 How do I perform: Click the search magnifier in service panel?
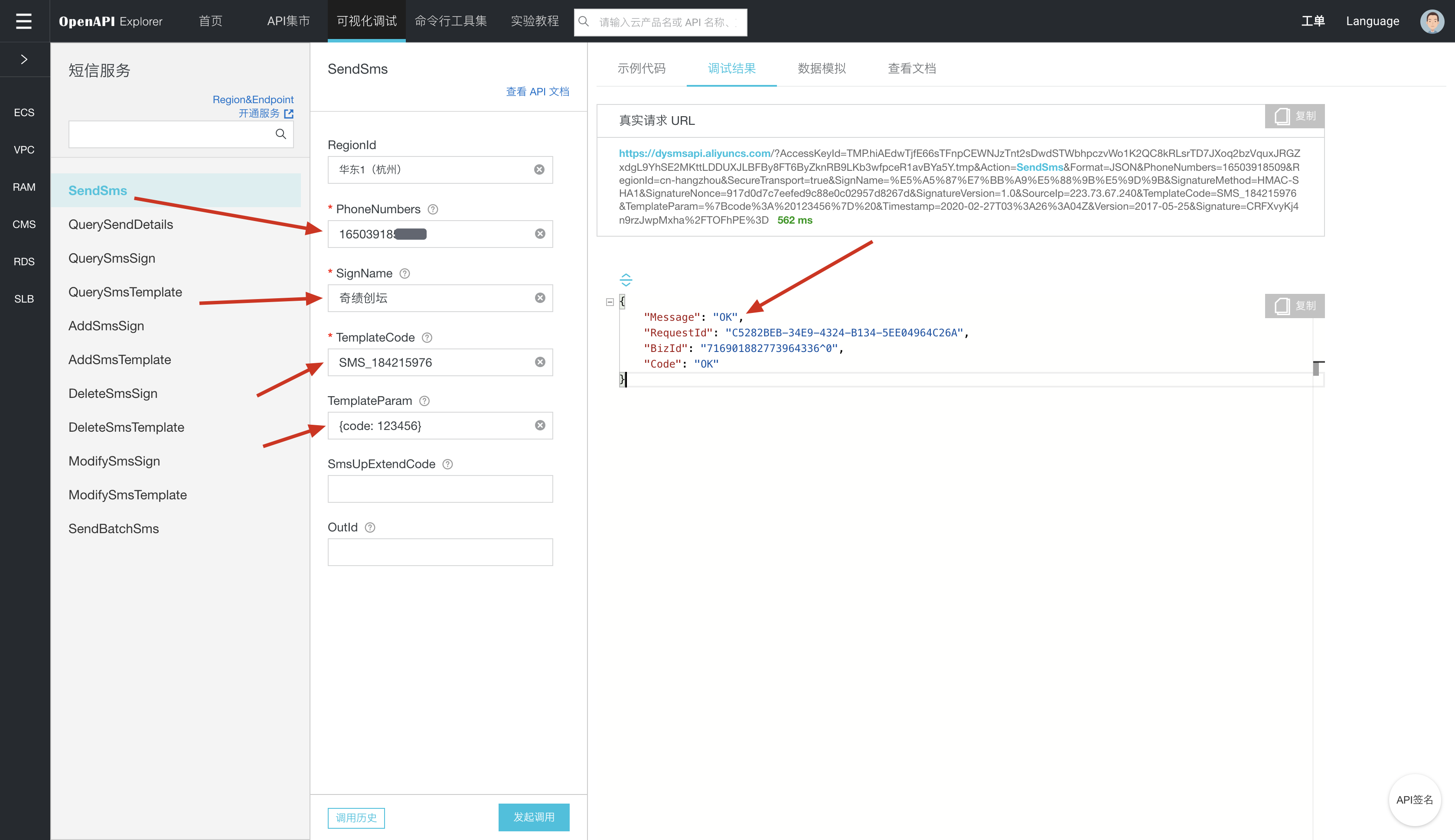pyautogui.click(x=281, y=134)
